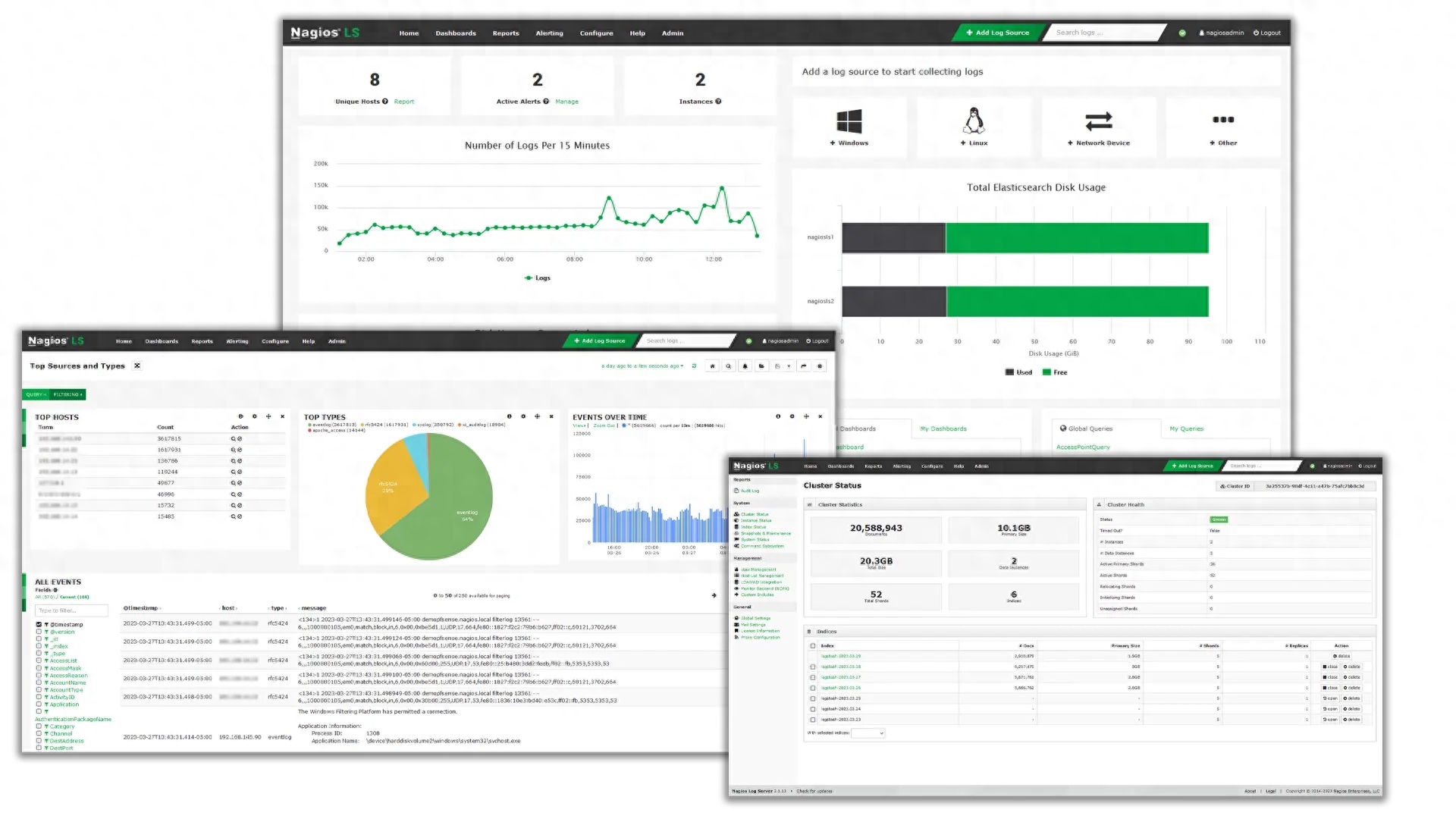
Task: Select the Alerting menu tab
Action: tap(548, 32)
